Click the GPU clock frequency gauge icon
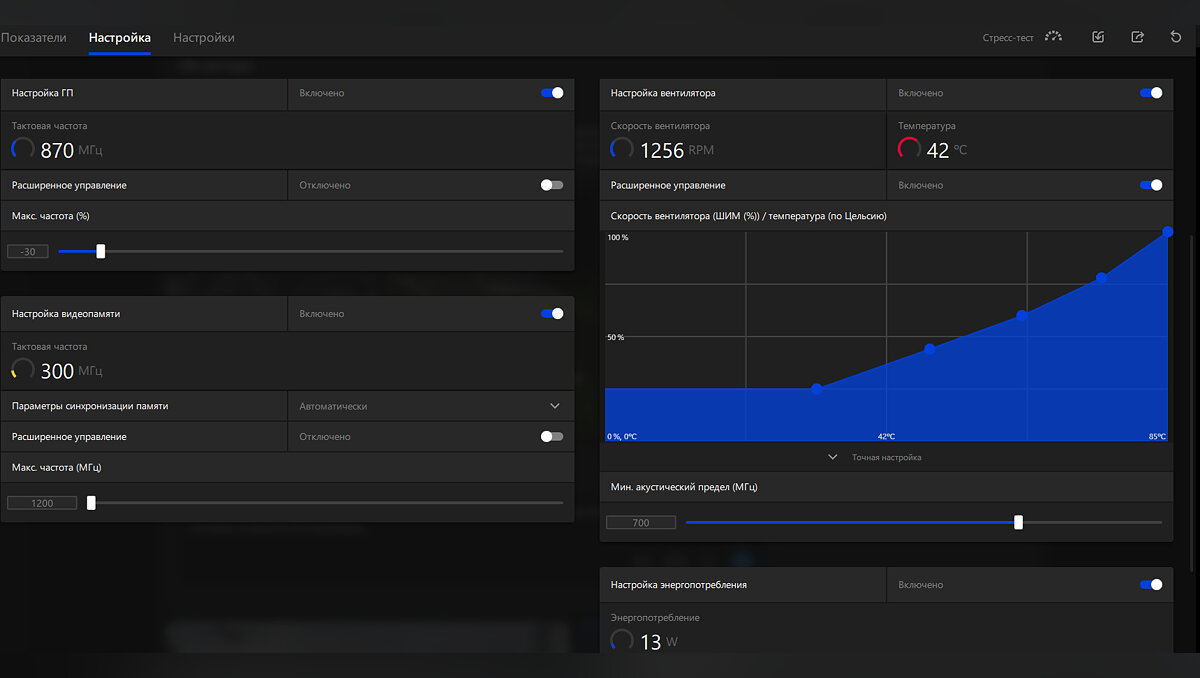The height and width of the screenshot is (678, 1200). point(23,149)
